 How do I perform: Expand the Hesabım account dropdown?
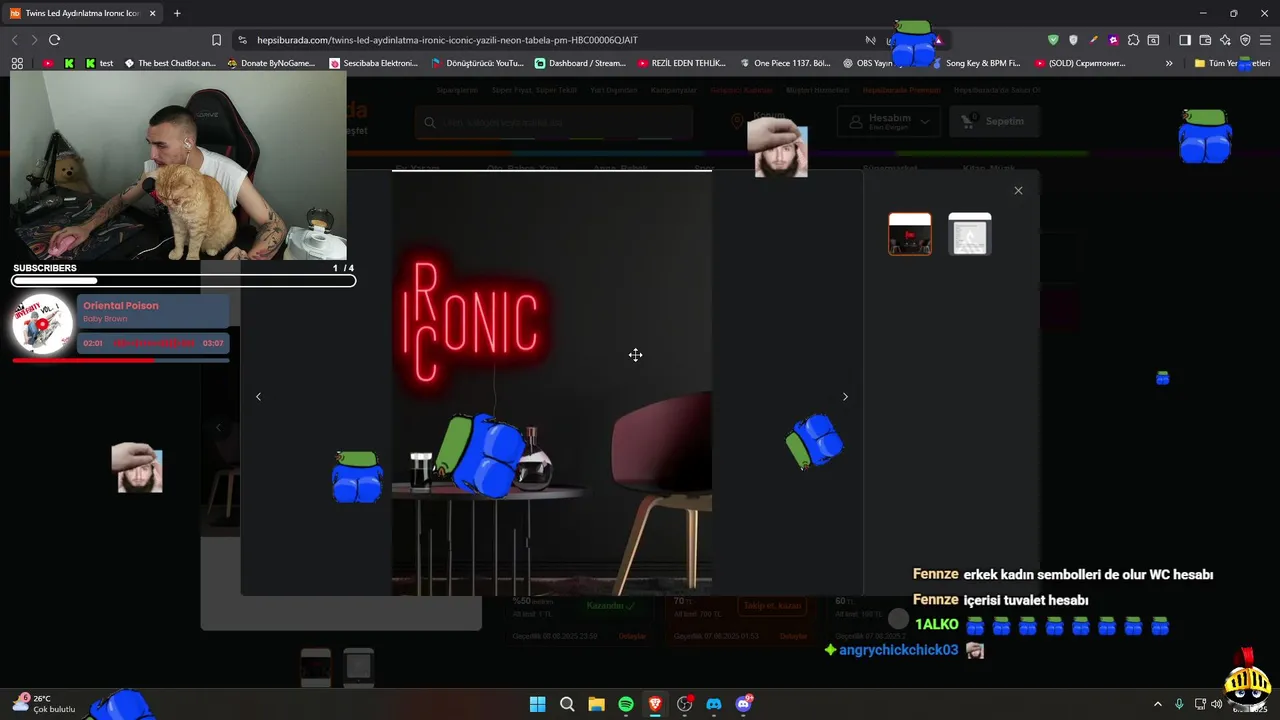(x=889, y=122)
